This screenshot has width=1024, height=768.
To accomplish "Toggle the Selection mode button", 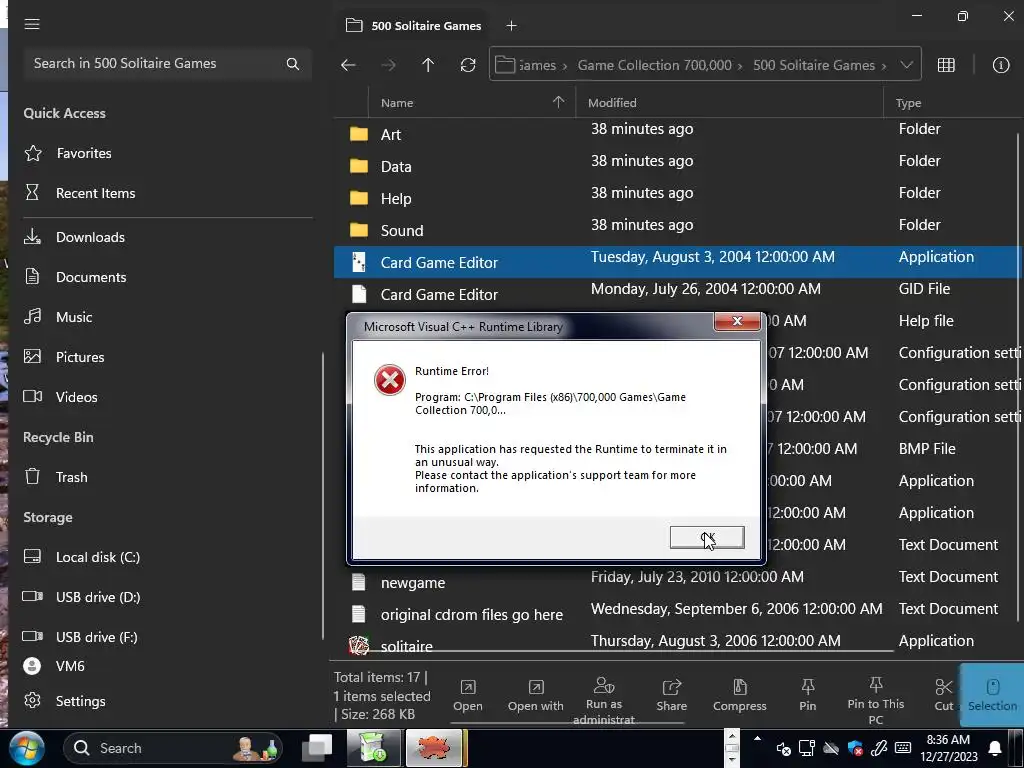I will (992, 696).
